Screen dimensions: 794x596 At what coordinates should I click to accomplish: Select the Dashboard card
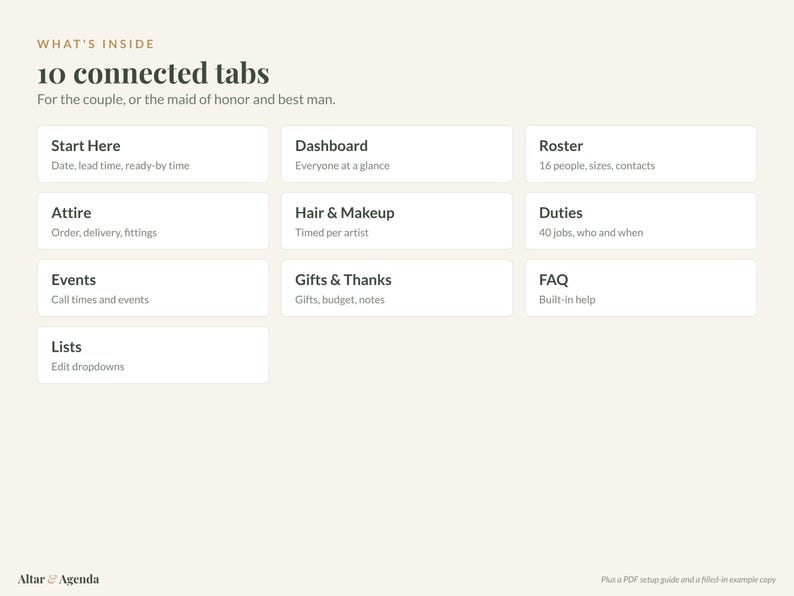click(x=396, y=154)
